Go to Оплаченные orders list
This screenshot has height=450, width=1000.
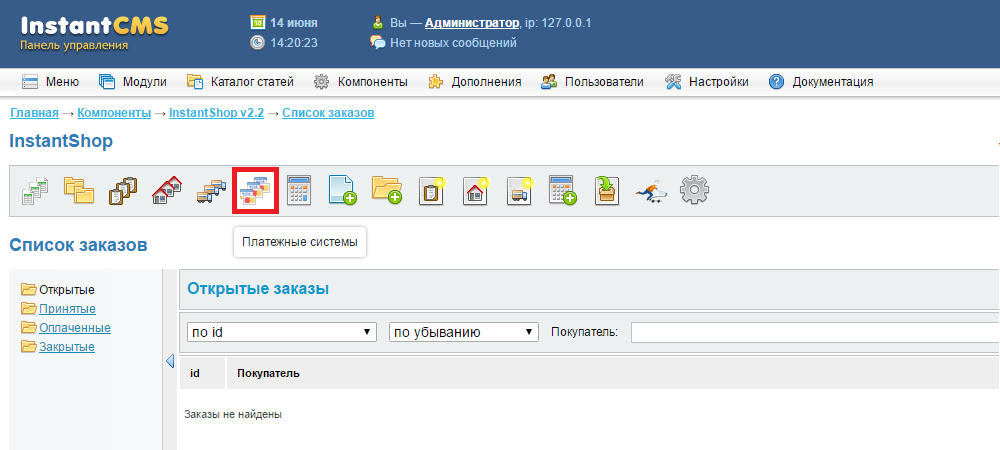(74, 328)
